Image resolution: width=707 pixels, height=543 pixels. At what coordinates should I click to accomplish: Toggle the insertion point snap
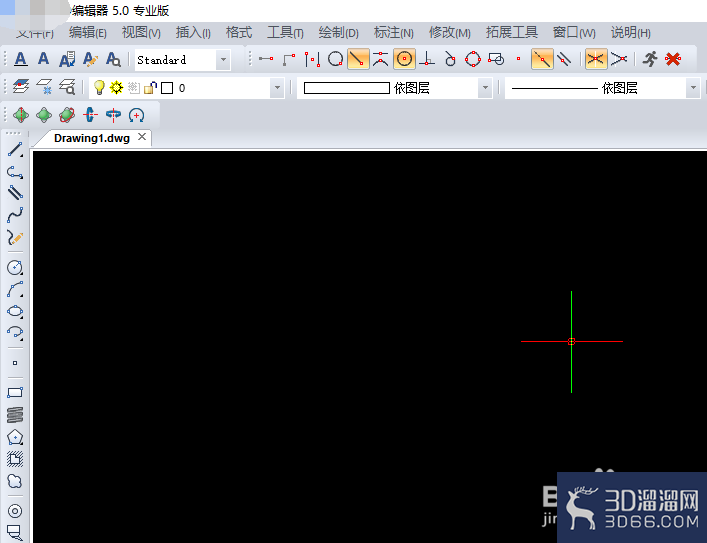tap(496, 59)
